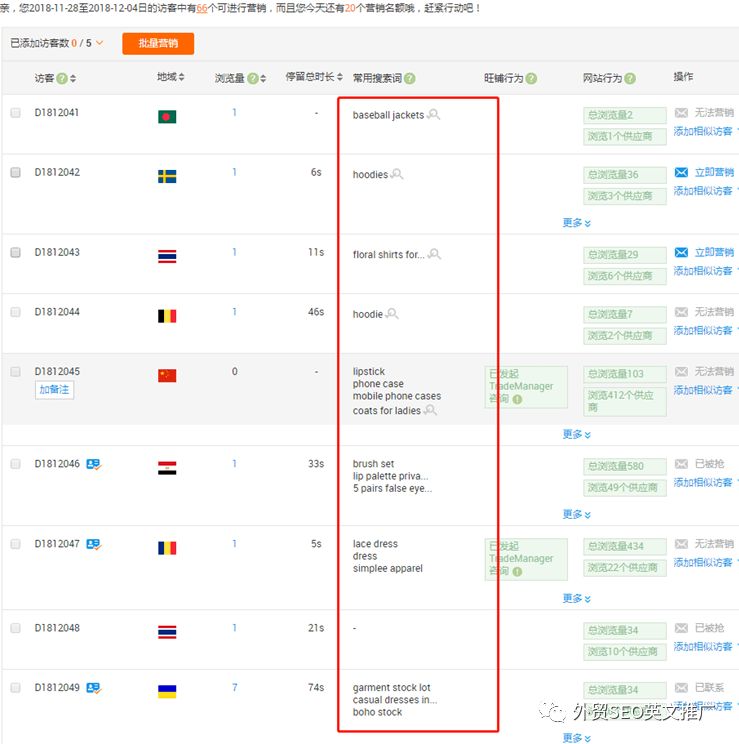Open page view count 1 for D1812042
Screen dimensions: 739x744
(234, 172)
